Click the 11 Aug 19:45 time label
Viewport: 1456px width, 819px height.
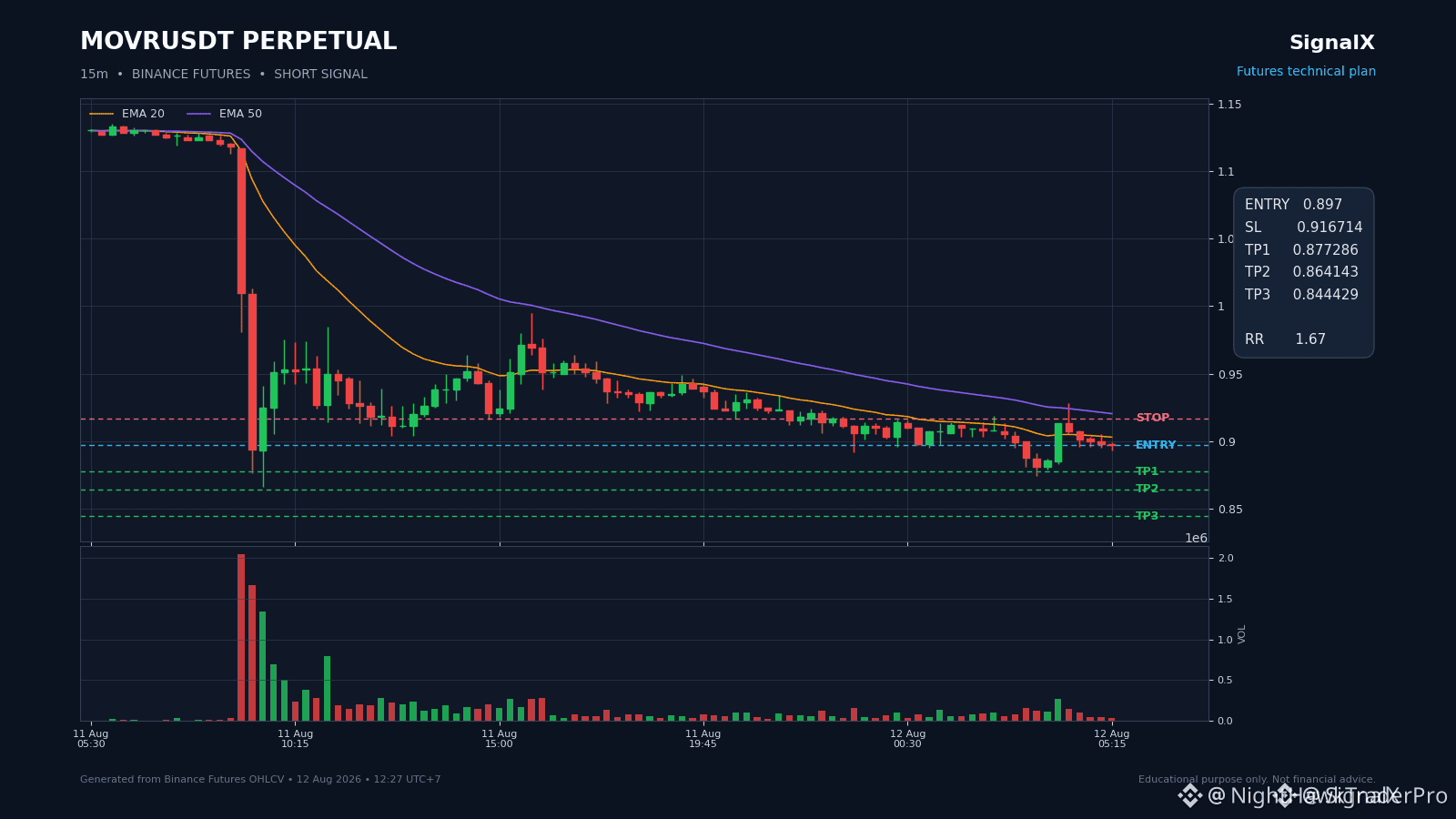click(x=703, y=739)
